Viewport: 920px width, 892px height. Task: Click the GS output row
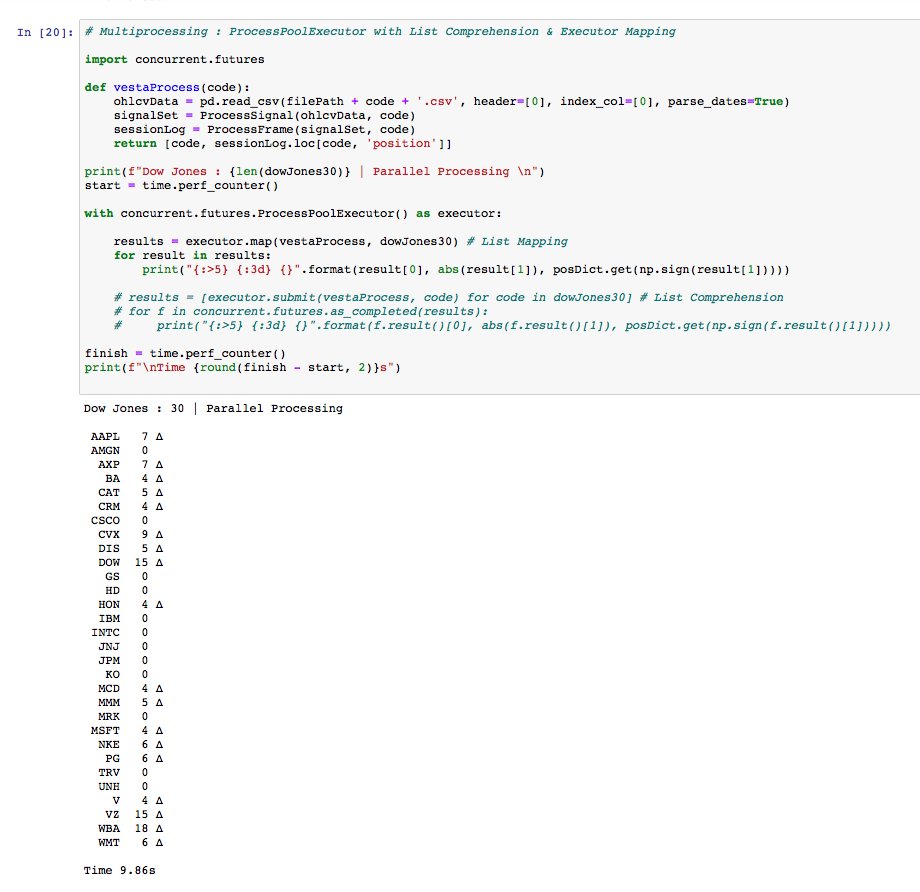[126, 577]
